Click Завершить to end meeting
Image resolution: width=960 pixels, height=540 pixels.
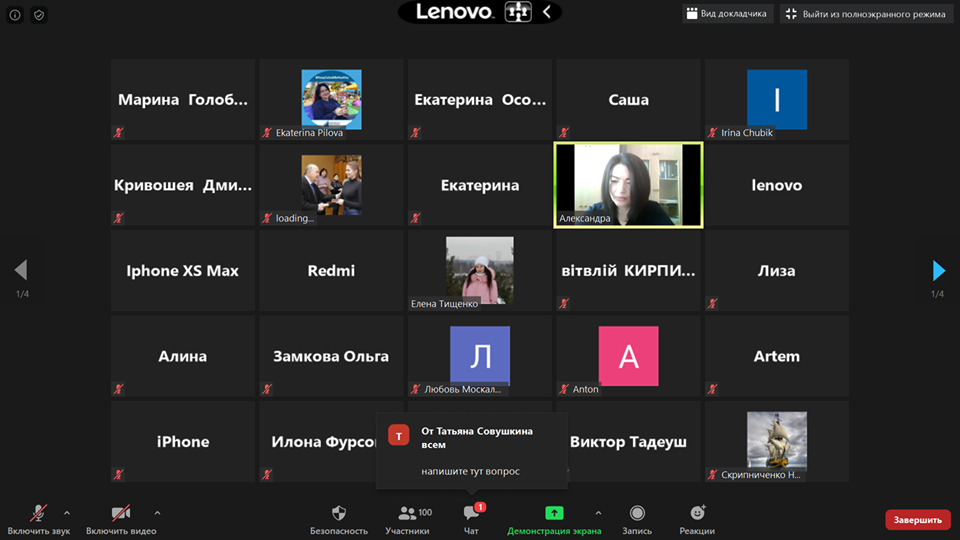918,520
